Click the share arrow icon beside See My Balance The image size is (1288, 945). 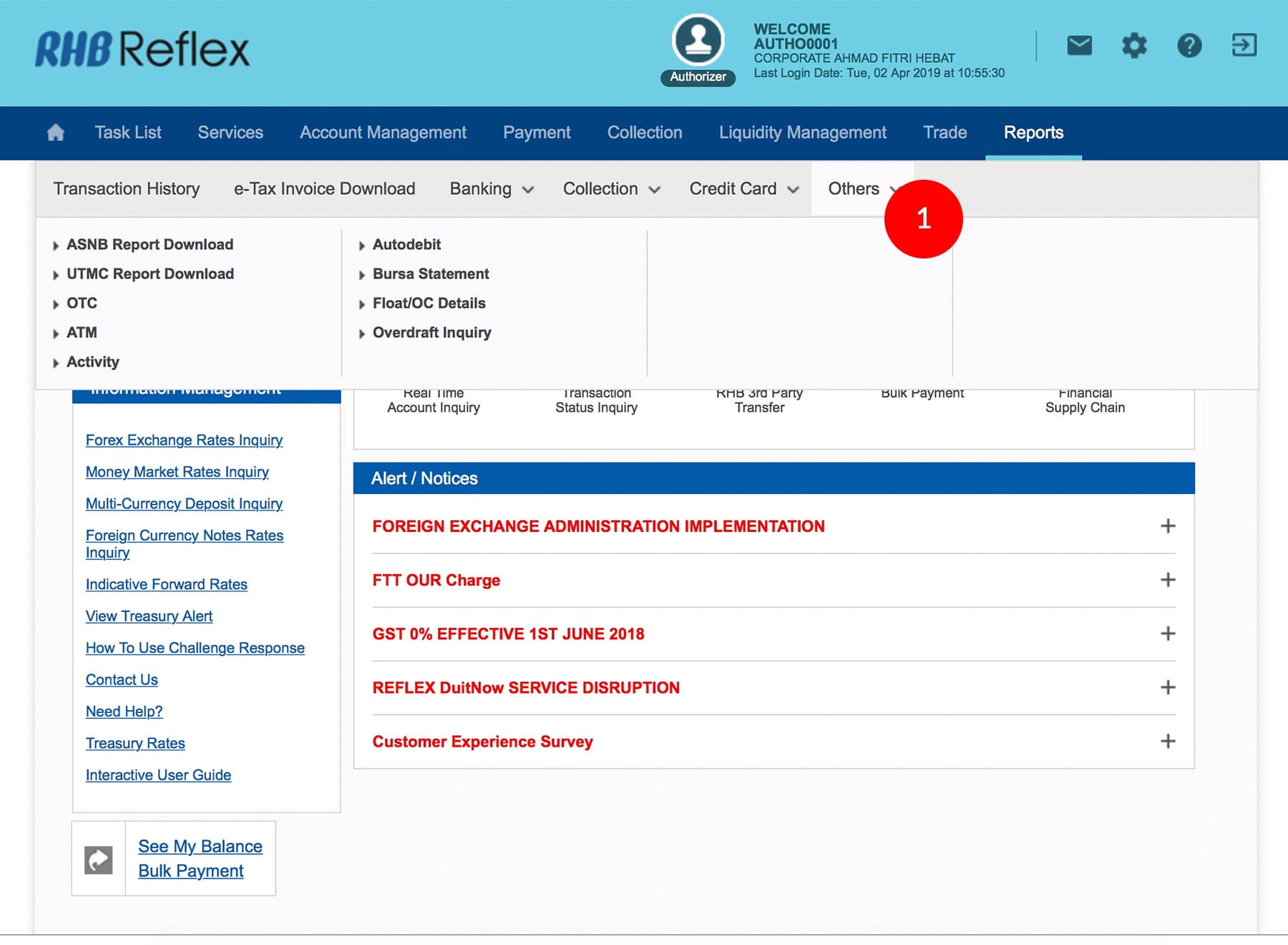point(99,859)
